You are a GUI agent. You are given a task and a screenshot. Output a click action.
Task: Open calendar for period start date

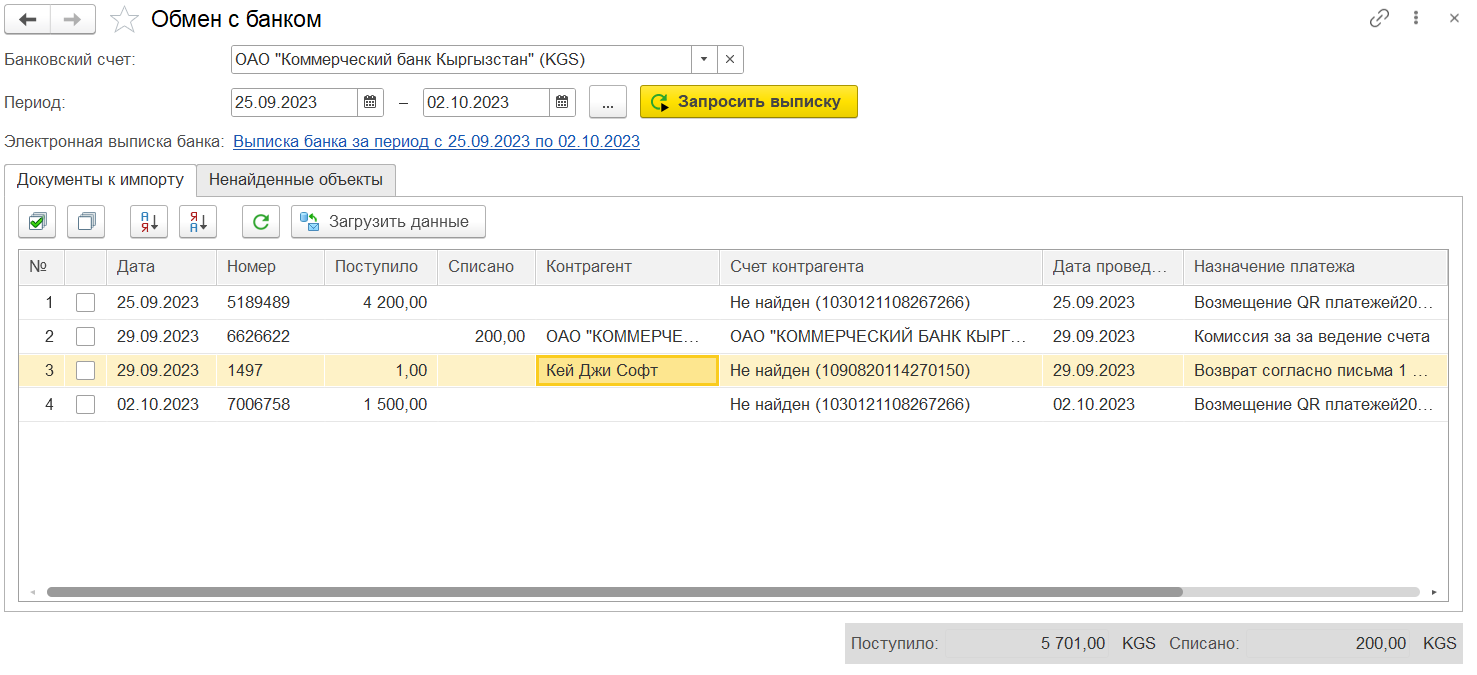tap(370, 102)
